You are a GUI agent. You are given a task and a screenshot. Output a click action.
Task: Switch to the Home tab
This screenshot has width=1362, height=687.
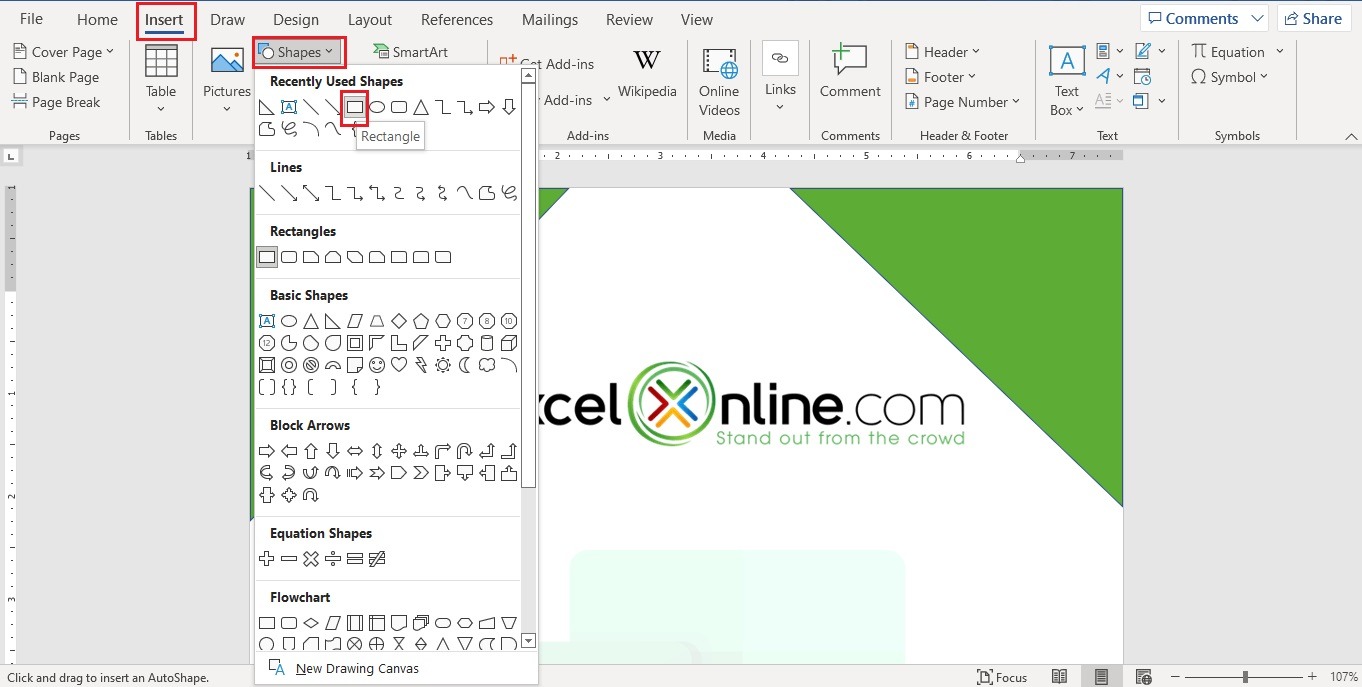point(97,19)
